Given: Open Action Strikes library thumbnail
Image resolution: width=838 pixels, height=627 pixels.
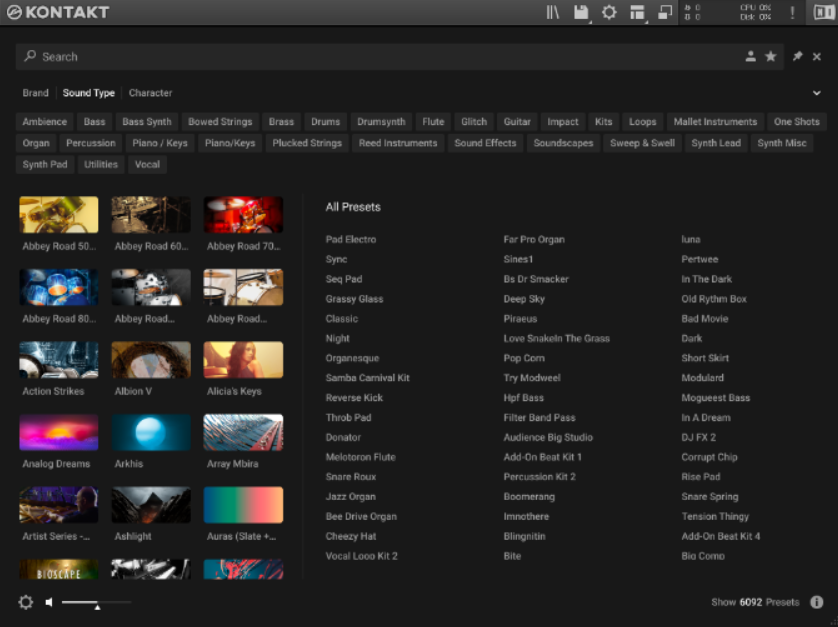Looking at the screenshot, I should point(59,360).
